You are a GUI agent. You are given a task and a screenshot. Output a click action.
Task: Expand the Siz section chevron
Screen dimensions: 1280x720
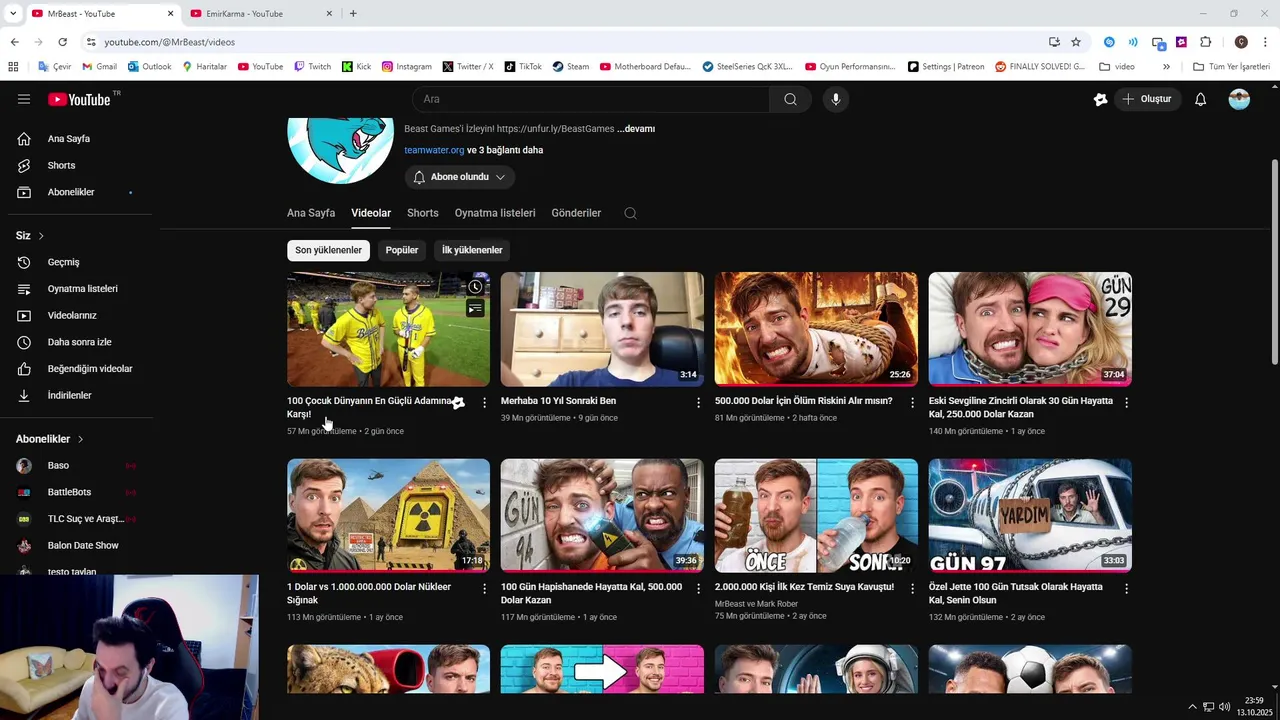click(x=41, y=236)
